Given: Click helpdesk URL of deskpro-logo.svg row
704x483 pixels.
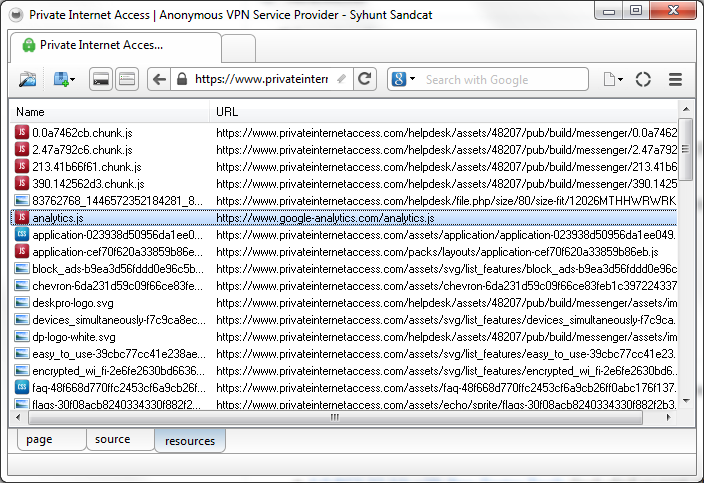Looking at the screenshot, I should [446, 303].
